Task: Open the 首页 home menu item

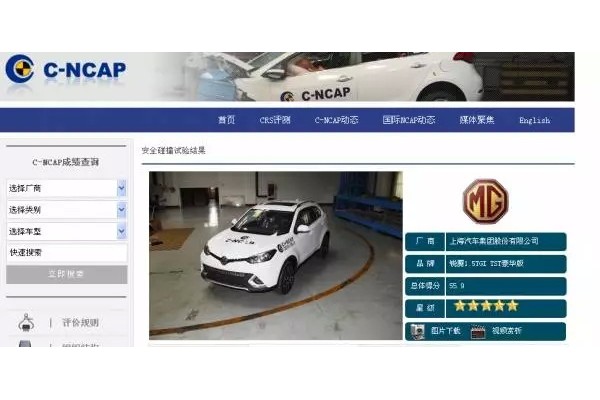Action: click(226, 120)
